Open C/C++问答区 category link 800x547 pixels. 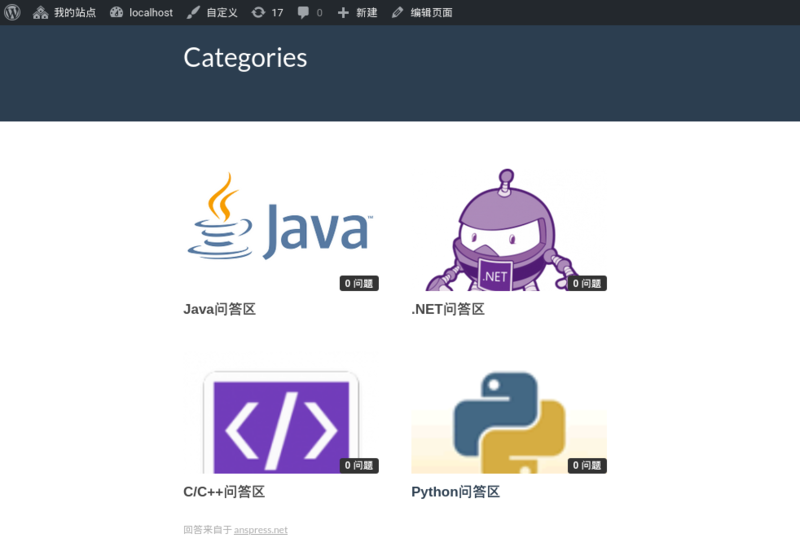click(224, 492)
